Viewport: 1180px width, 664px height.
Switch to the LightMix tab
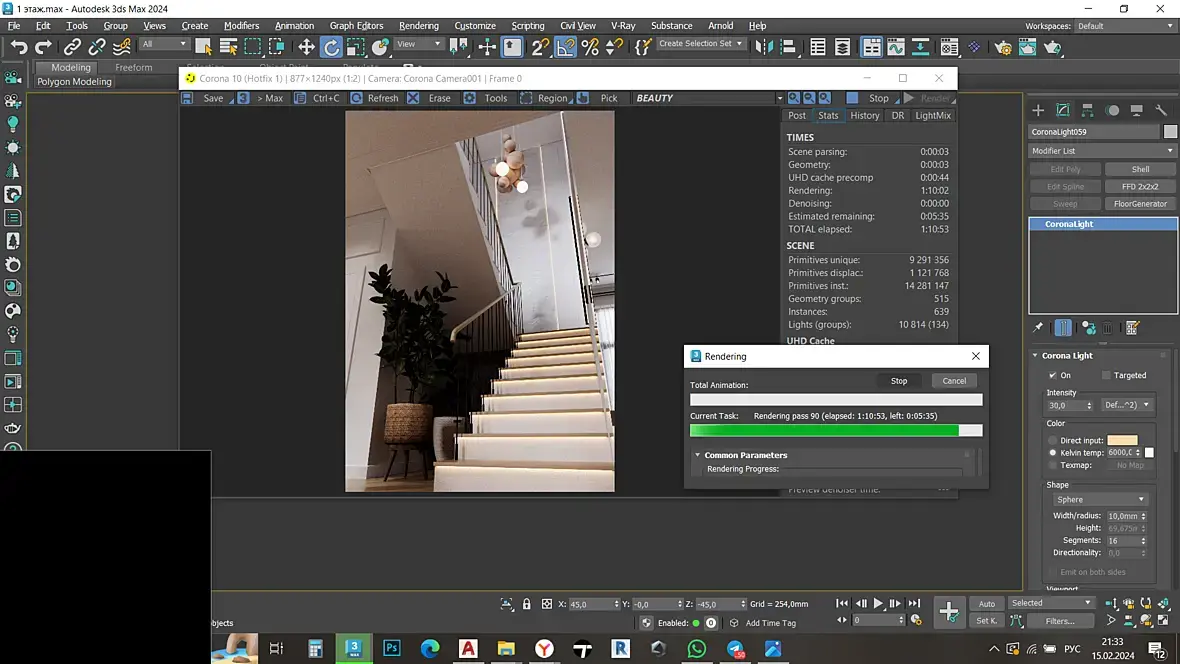coord(933,116)
